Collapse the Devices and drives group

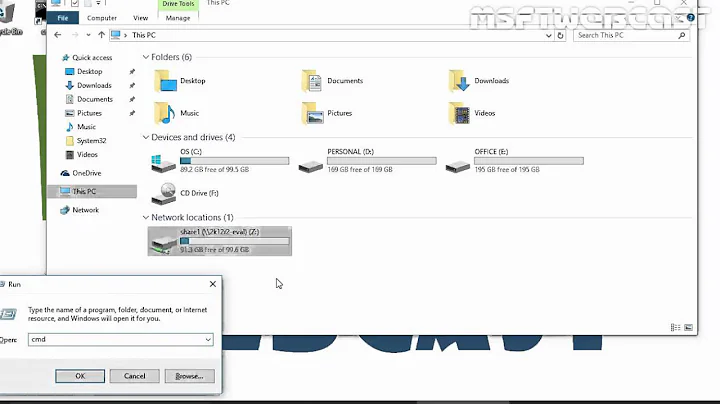click(x=146, y=137)
